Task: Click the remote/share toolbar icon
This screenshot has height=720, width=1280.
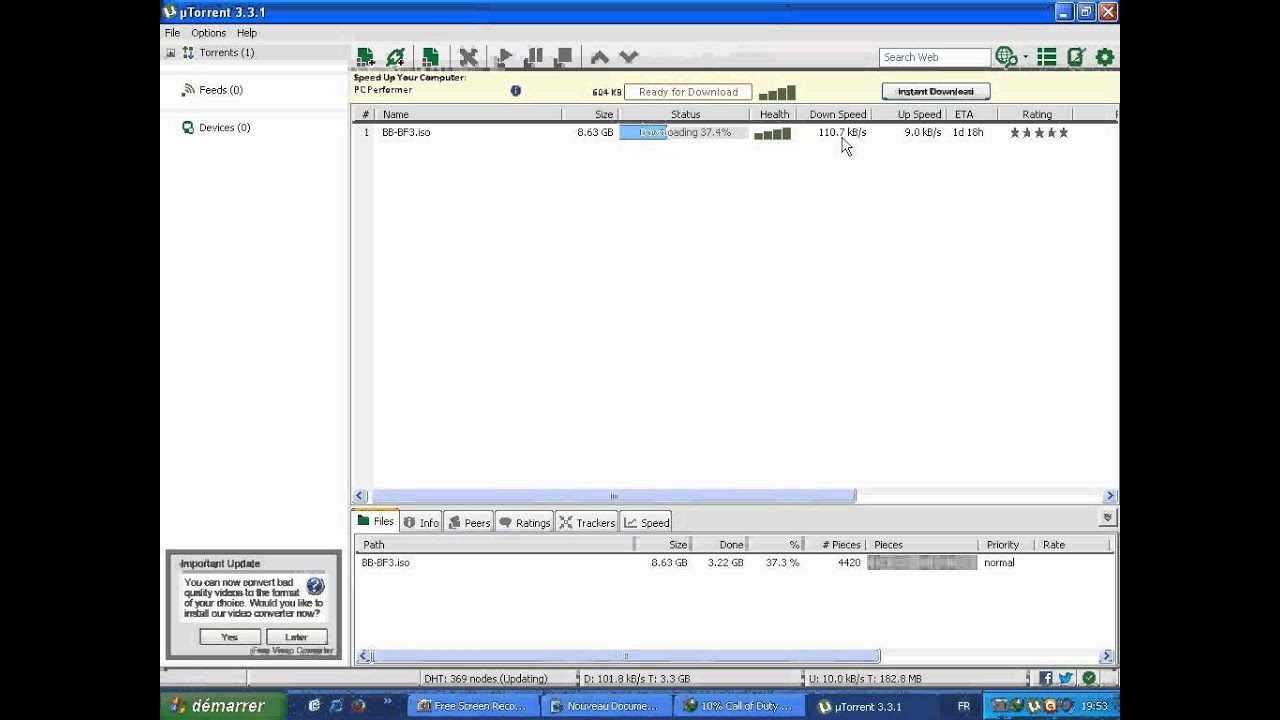Action: pos(1076,57)
